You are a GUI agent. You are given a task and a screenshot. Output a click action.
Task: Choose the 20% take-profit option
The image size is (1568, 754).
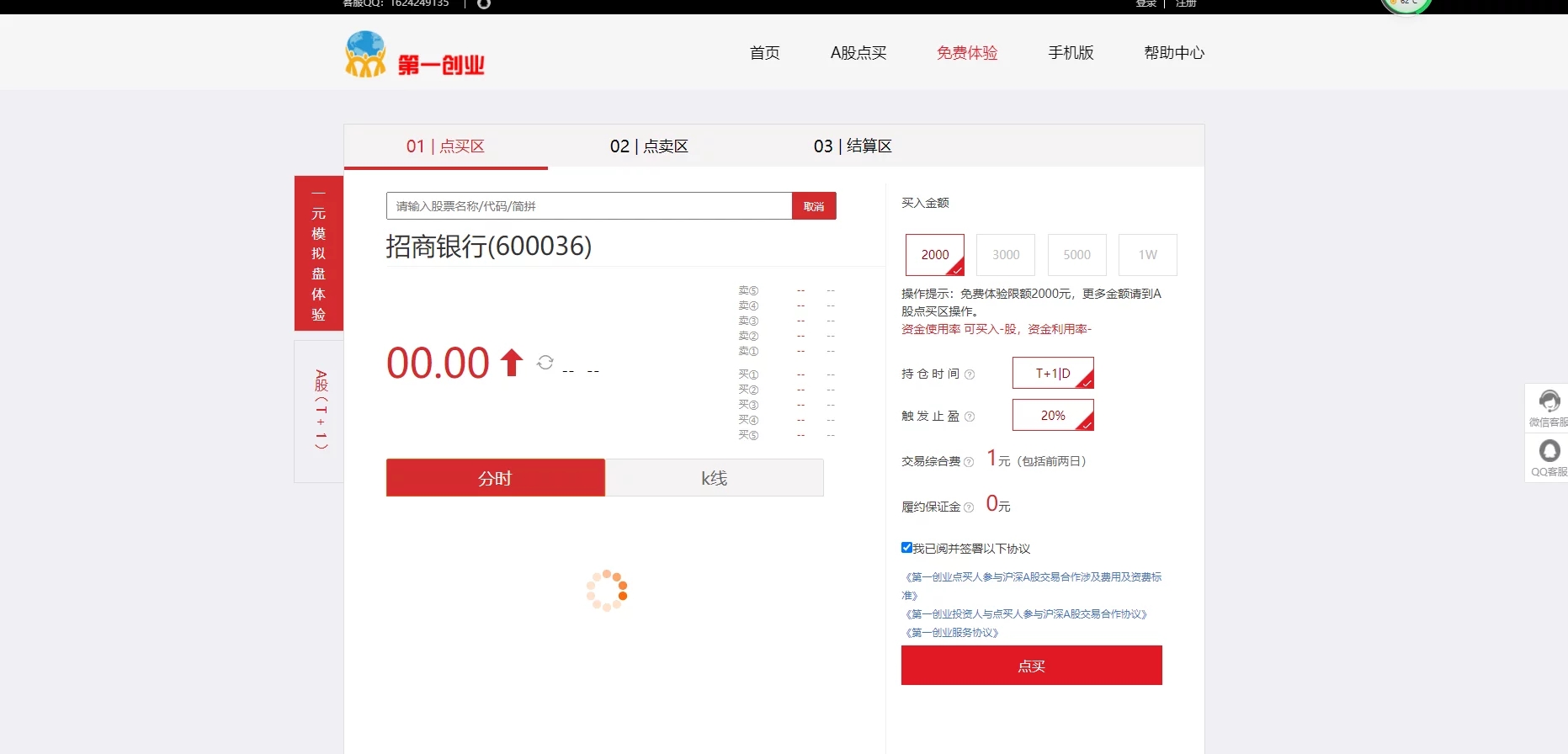point(1052,415)
